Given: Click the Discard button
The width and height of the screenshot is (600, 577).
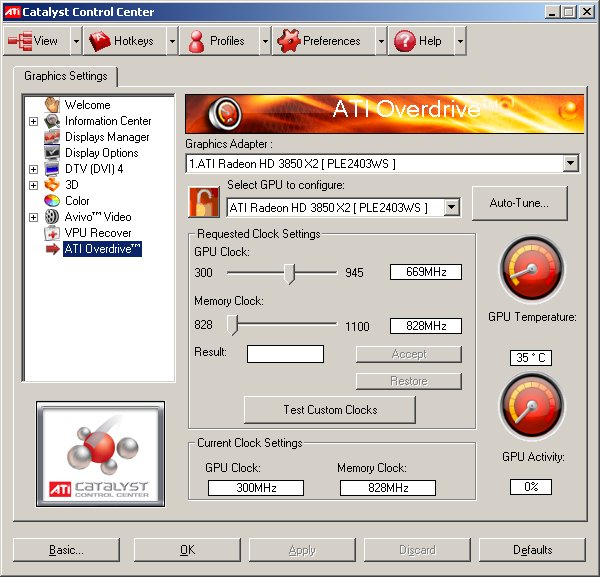Looking at the screenshot, I should click(x=417, y=550).
